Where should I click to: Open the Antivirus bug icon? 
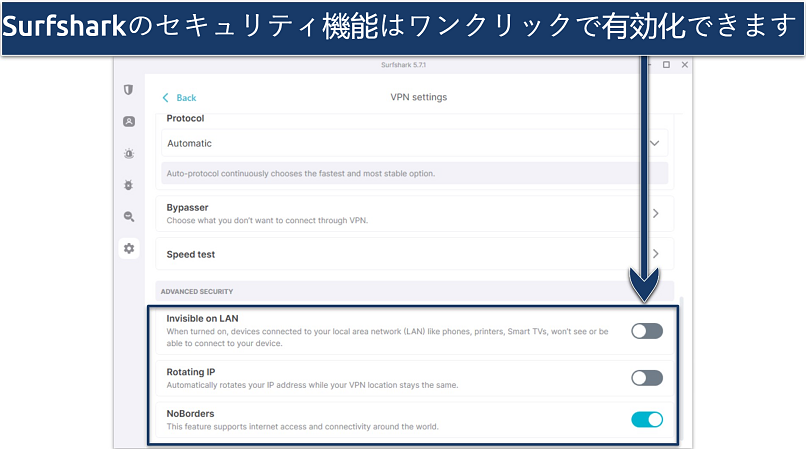128,185
